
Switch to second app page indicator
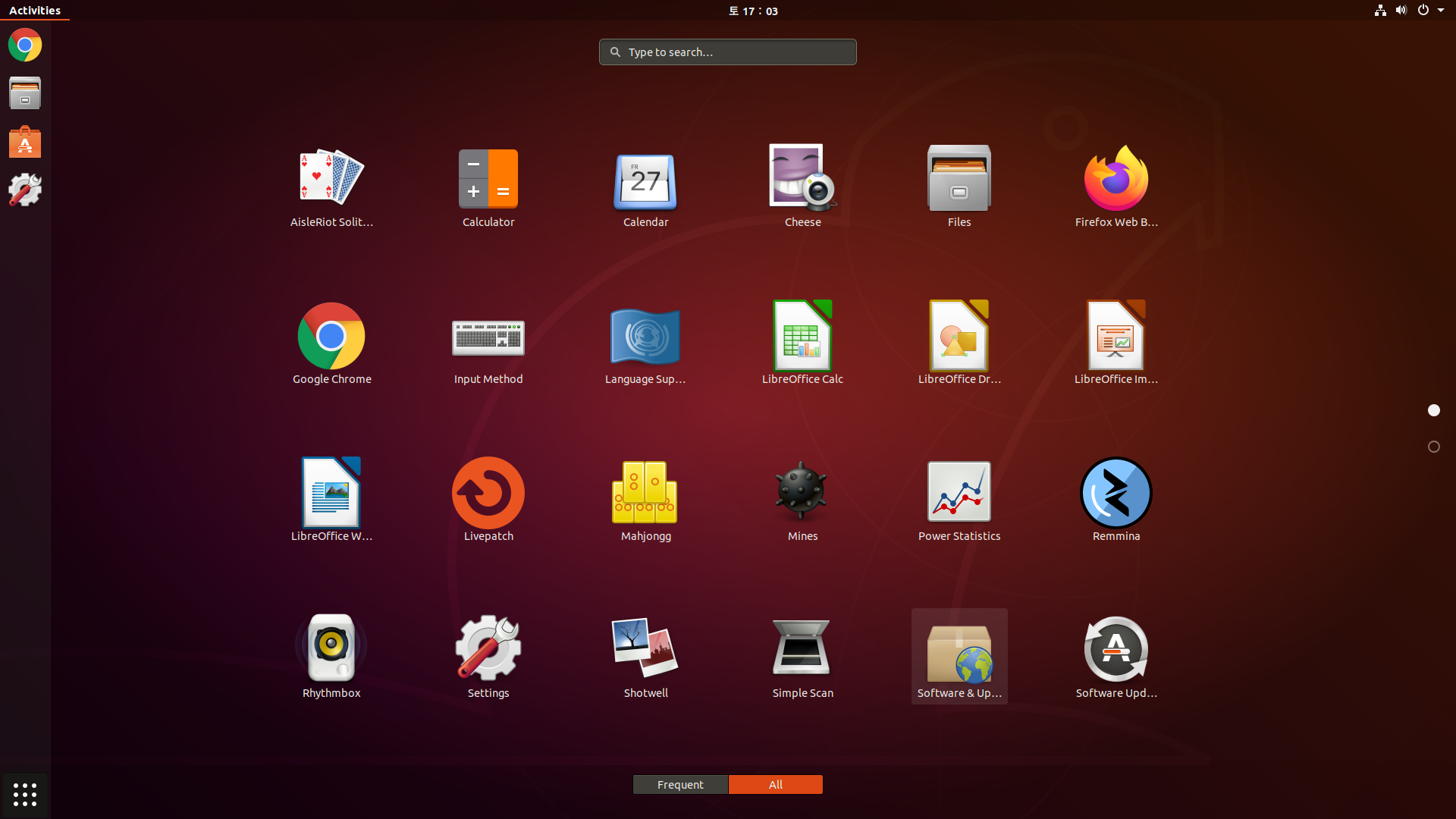1433,447
